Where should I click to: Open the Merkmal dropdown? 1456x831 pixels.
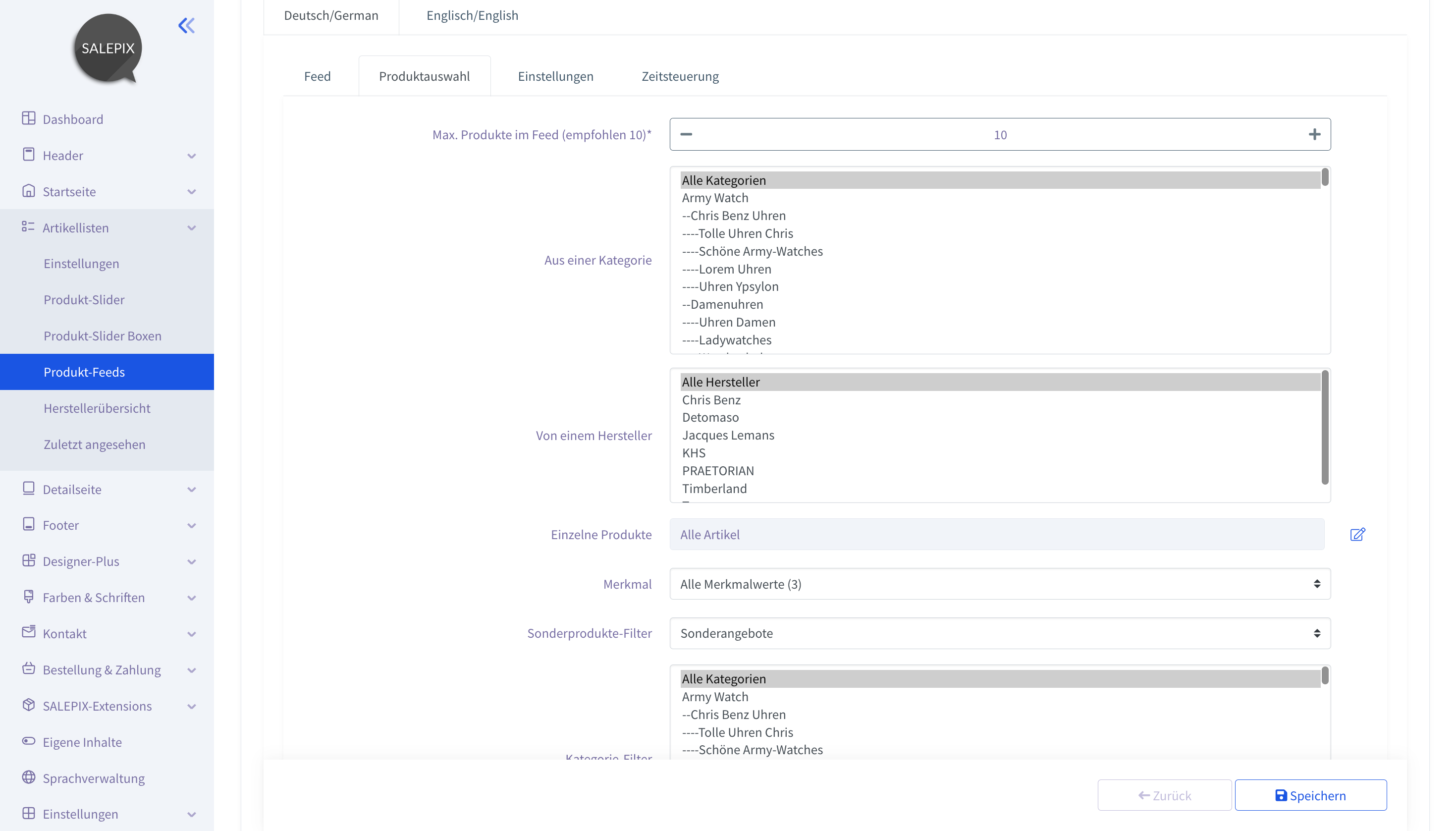tap(1000, 584)
